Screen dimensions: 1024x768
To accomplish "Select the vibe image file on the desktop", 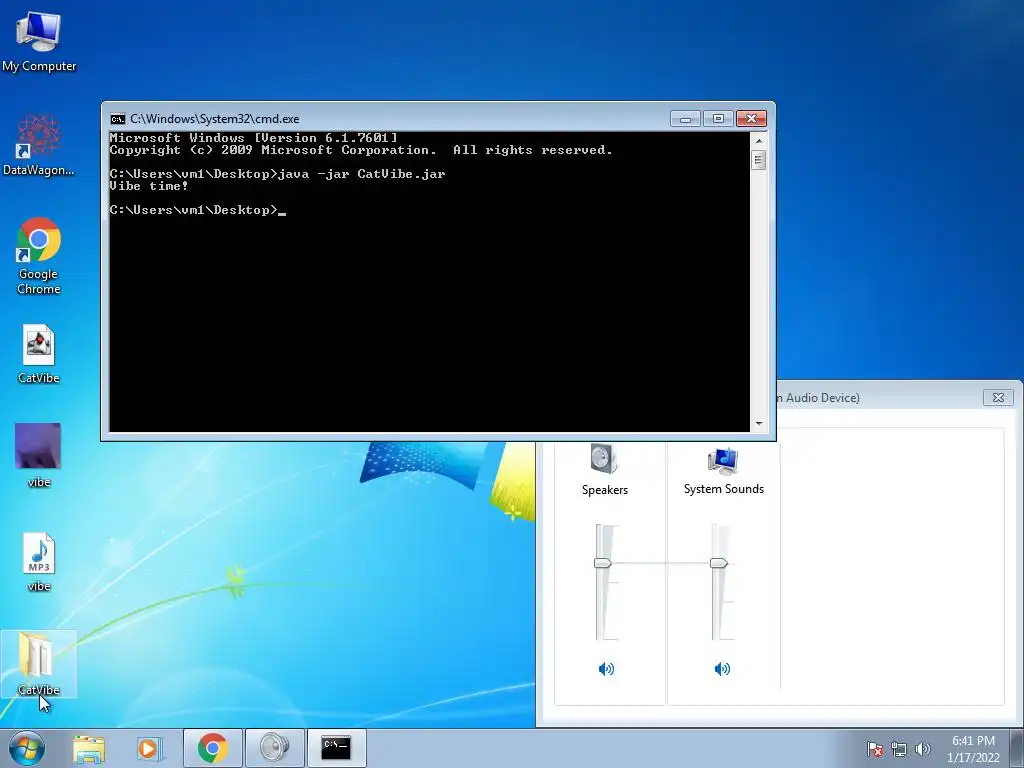I will tap(39, 455).
